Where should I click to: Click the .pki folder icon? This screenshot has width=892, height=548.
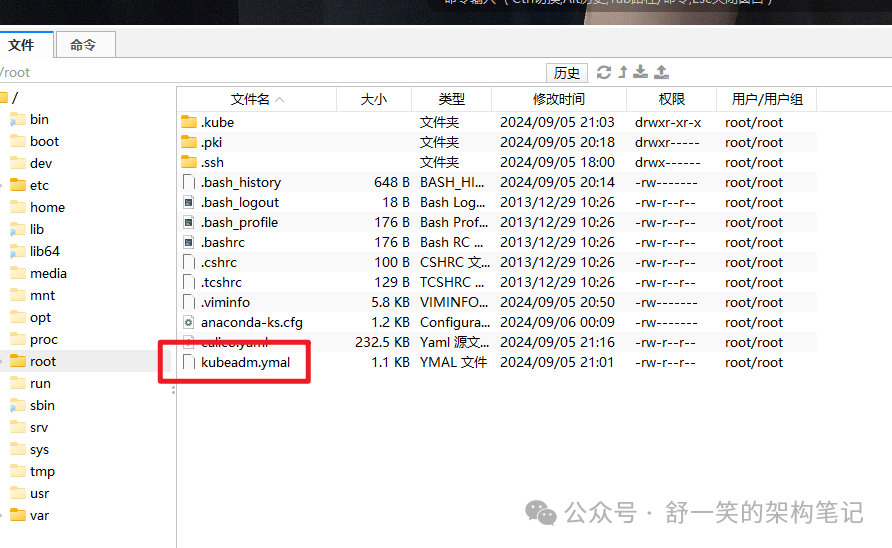(189, 142)
